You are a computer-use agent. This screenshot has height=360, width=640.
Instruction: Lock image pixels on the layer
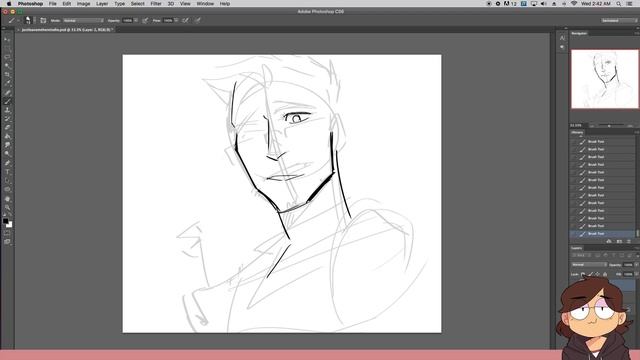click(590, 274)
